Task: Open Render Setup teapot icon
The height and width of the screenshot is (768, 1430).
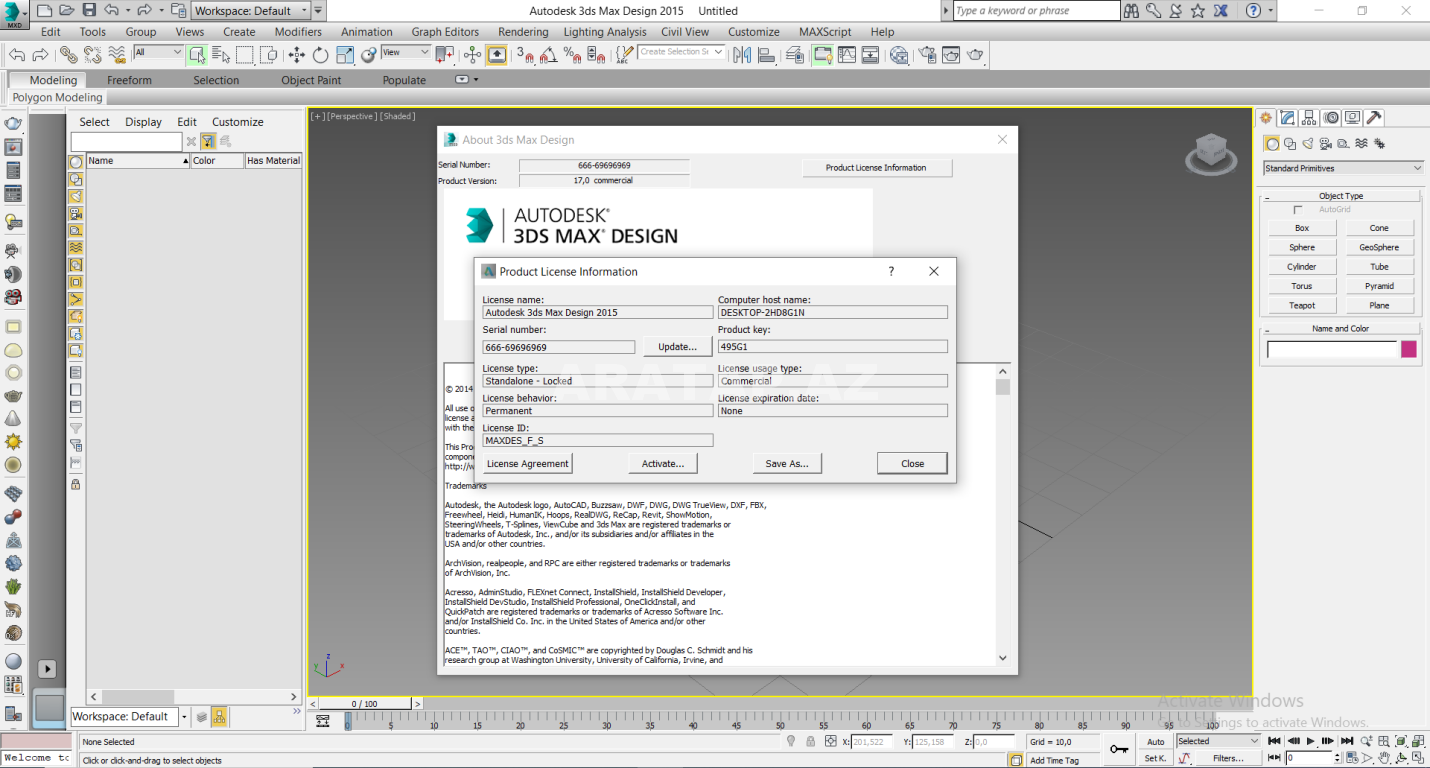Action: click(x=926, y=54)
